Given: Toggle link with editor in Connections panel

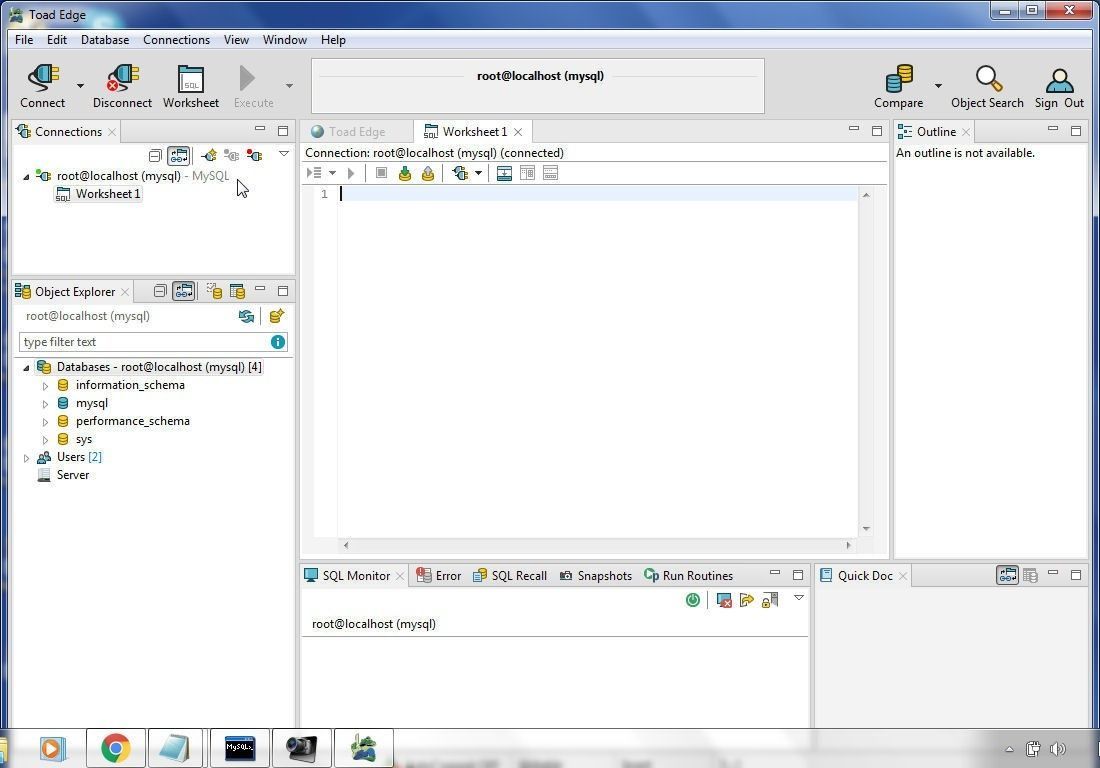Looking at the screenshot, I should click(178, 155).
